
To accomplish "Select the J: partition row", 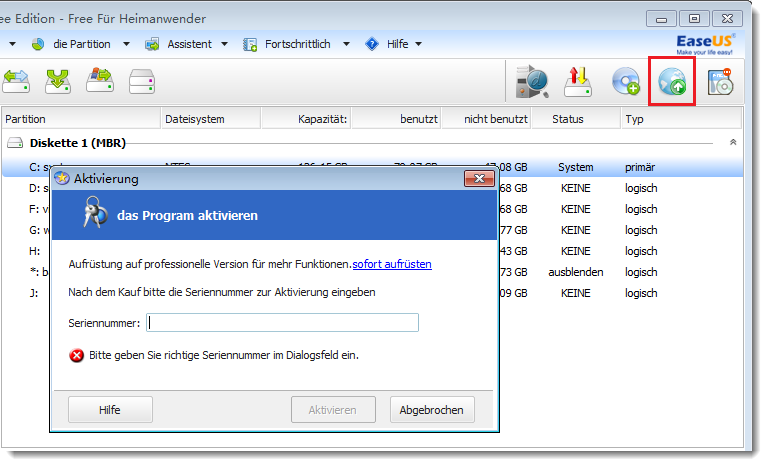I will tap(35, 293).
